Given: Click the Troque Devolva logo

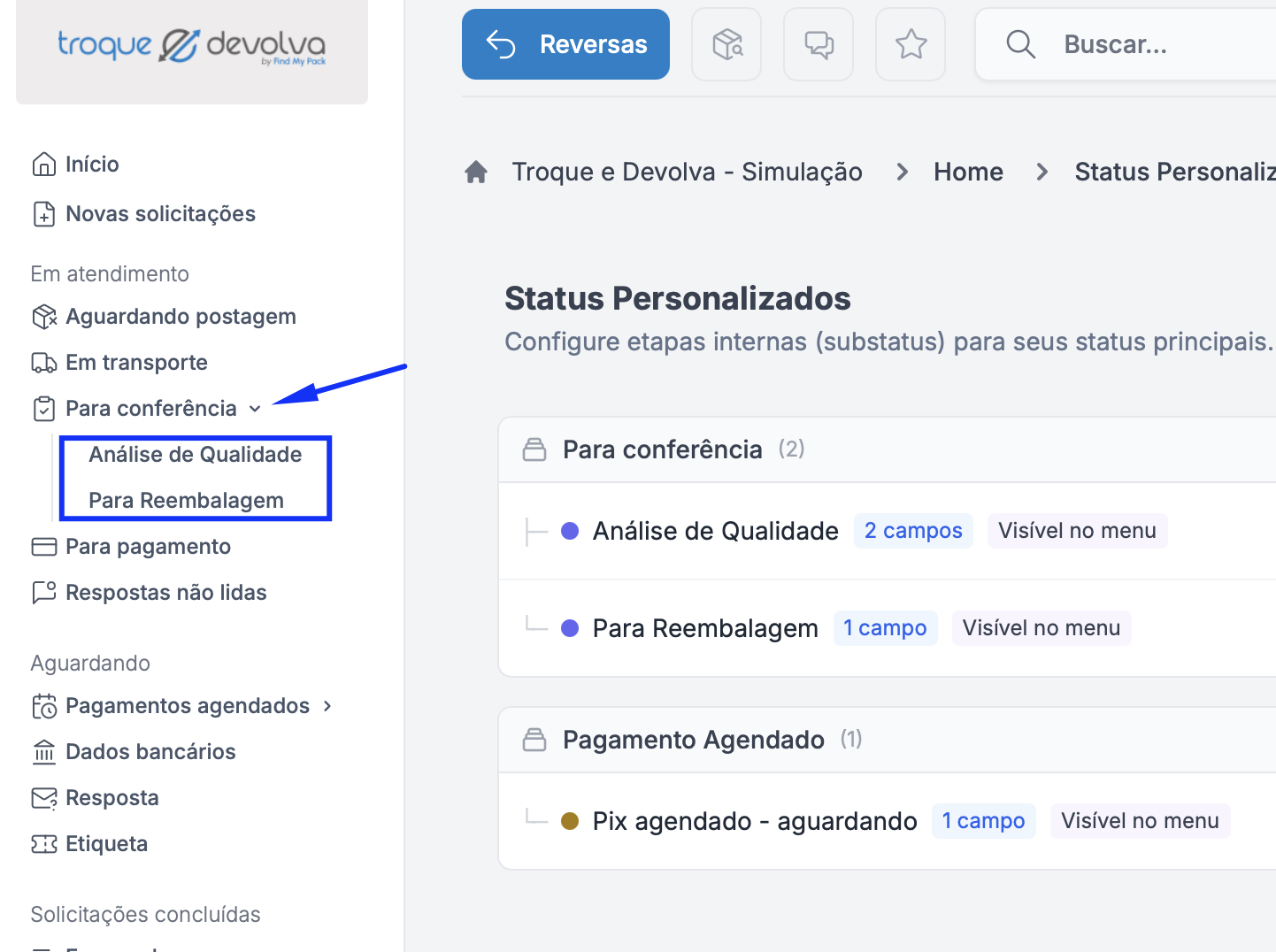Looking at the screenshot, I should point(192,46).
